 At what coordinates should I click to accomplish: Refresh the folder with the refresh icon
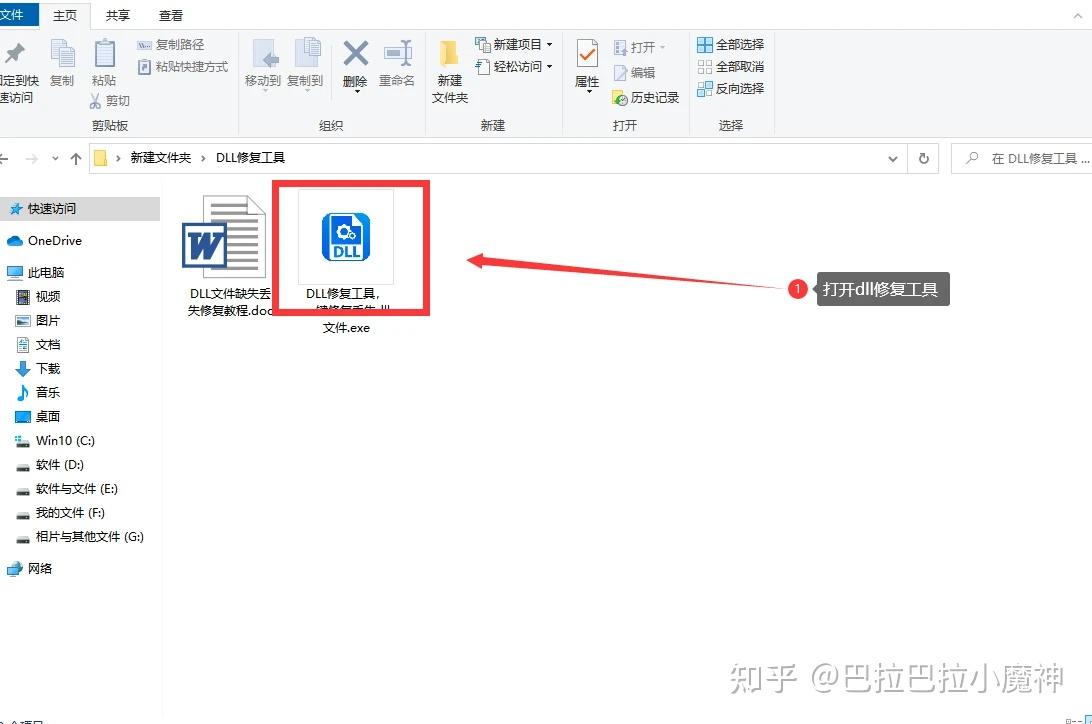pyautogui.click(x=922, y=157)
